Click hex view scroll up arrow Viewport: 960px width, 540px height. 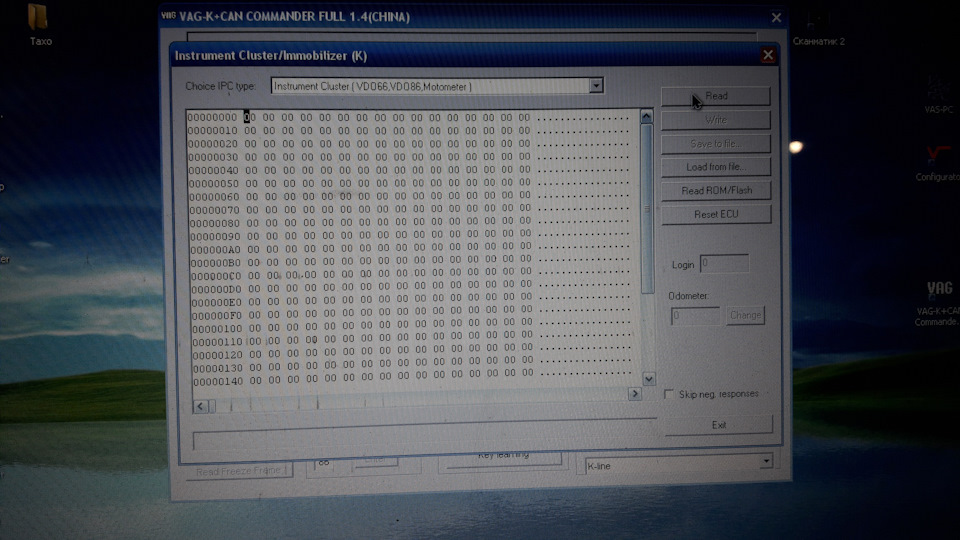647,116
